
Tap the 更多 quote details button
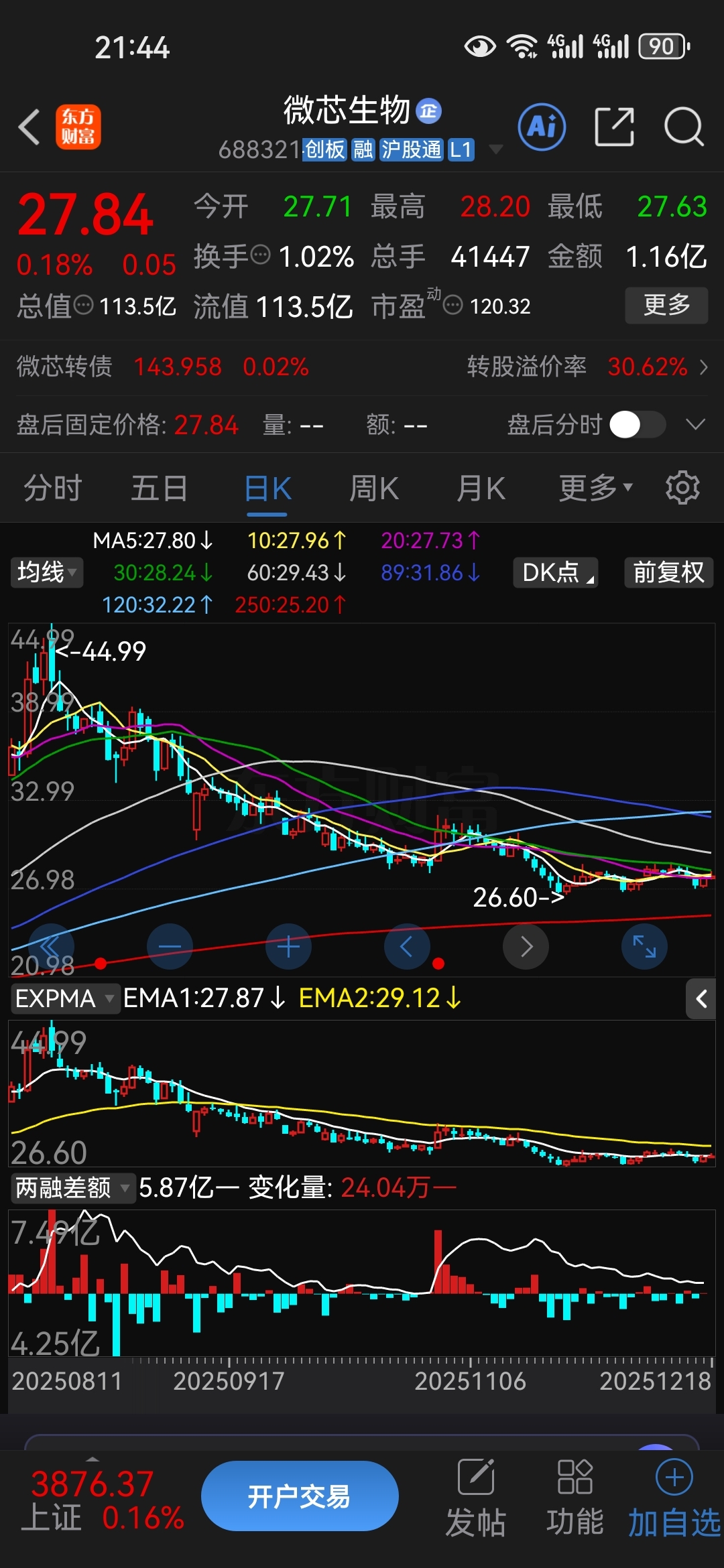666,306
